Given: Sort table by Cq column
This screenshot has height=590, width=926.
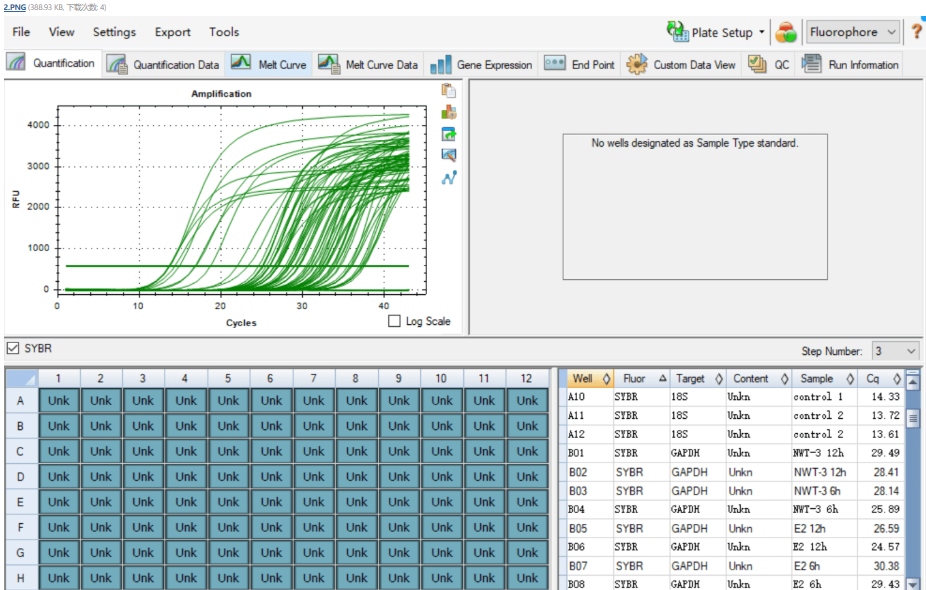Looking at the screenshot, I should (x=880, y=379).
